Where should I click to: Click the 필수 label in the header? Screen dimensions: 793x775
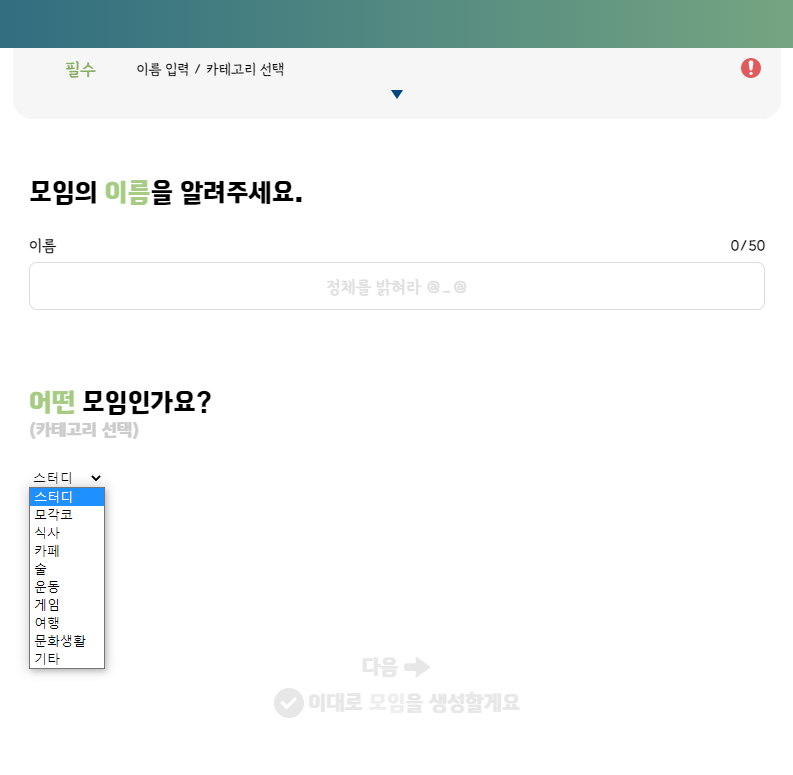tap(80, 69)
